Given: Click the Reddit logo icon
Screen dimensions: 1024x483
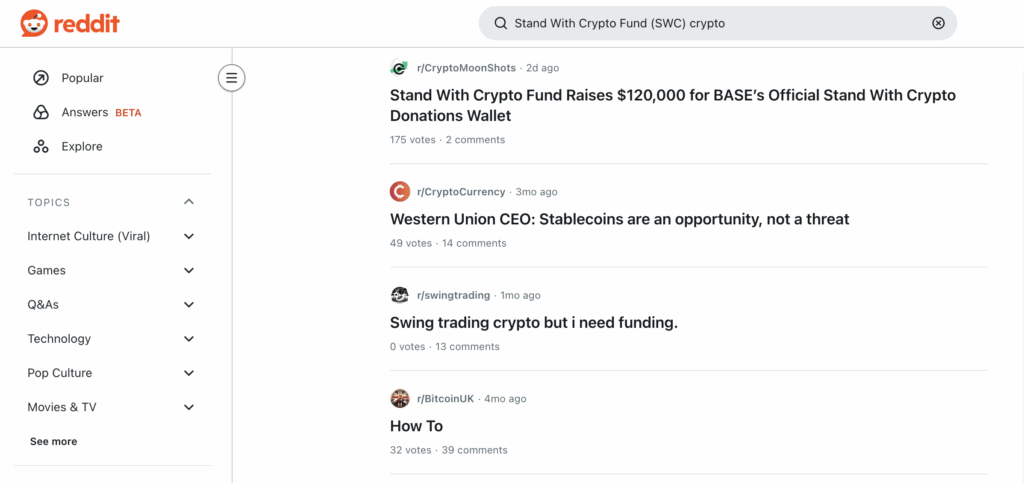Looking at the screenshot, I should tap(33, 23).
